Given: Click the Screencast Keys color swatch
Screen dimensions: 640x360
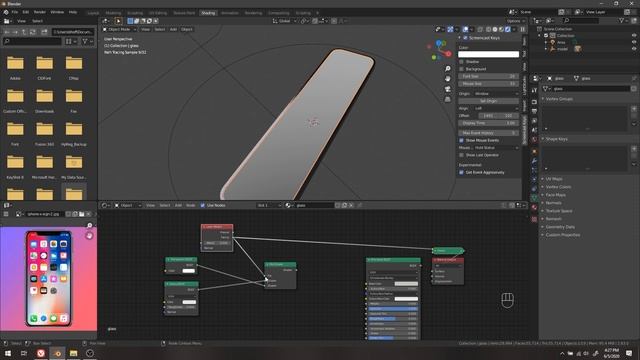Looking at the screenshot, I should (489, 54).
